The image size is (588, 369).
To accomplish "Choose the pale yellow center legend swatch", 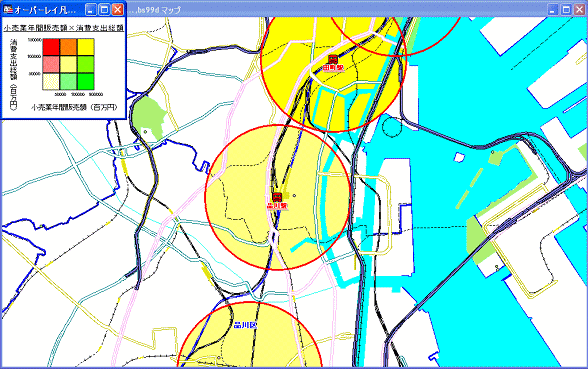I will (x=68, y=64).
